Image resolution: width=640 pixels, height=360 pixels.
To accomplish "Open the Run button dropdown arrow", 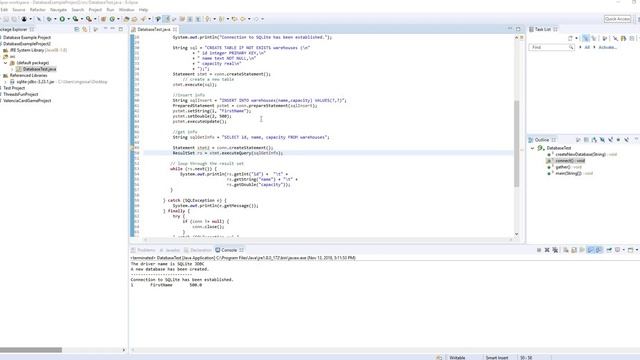I will pyautogui.click(x=68, y=19).
